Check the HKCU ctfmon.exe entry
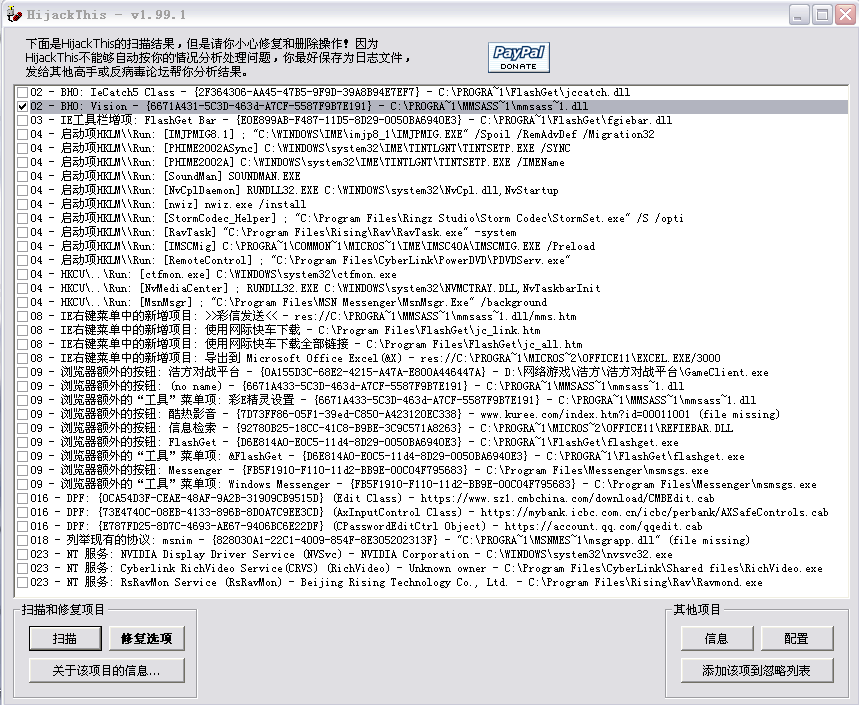Image resolution: width=859 pixels, height=705 pixels. click(x=22, y=274)
